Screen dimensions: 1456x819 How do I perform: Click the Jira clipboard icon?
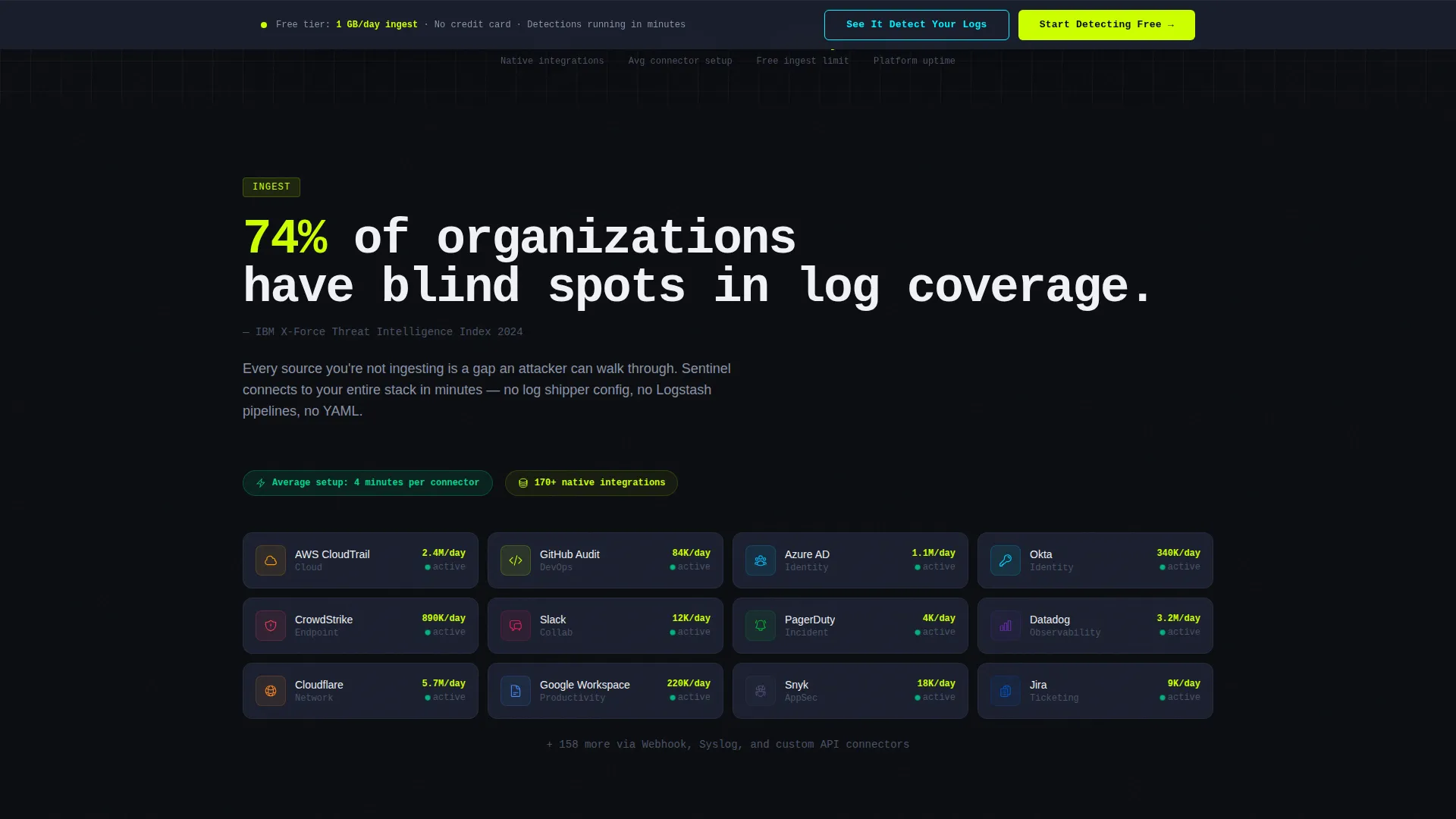(x=1006, y=691)
